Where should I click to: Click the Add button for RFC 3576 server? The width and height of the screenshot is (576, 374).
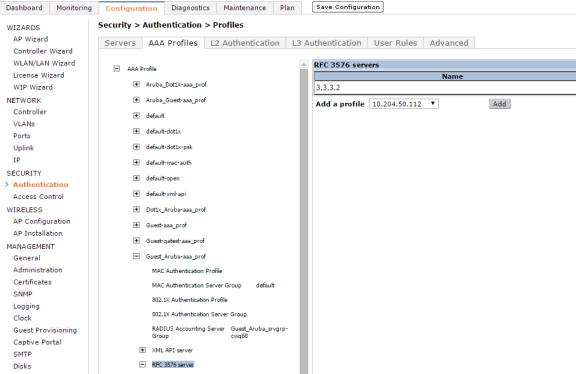[500, 104]
